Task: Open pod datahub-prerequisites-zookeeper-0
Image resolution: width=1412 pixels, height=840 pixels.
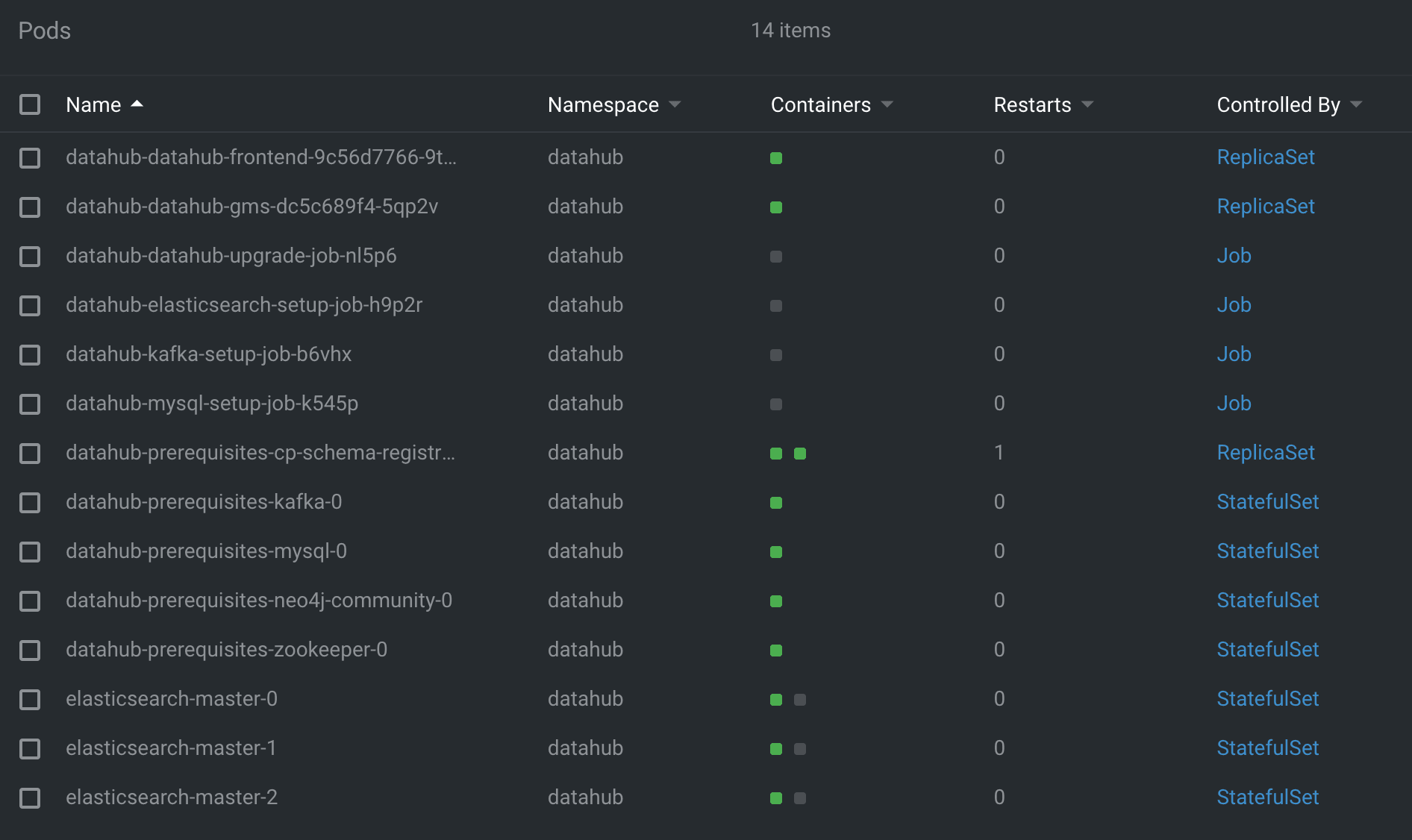Action: tap(226, 650)
